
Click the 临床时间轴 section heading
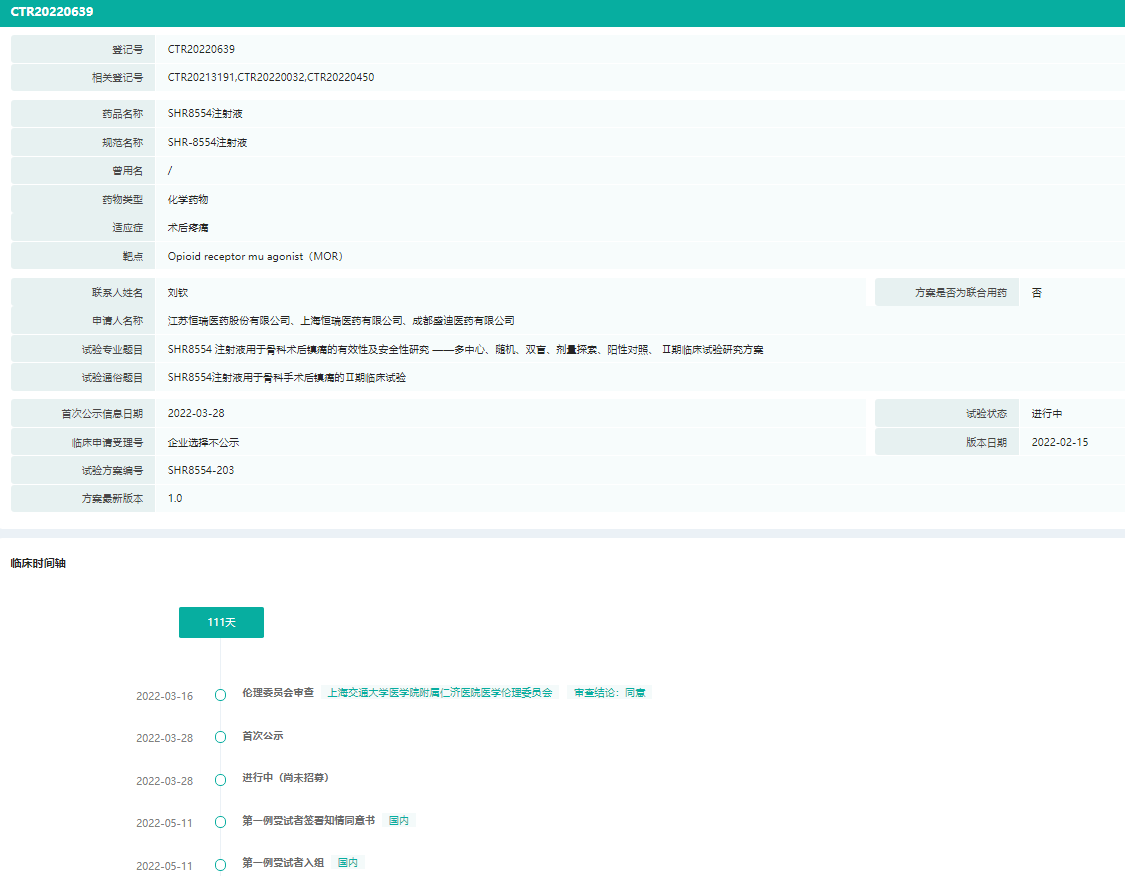point(38,563)
